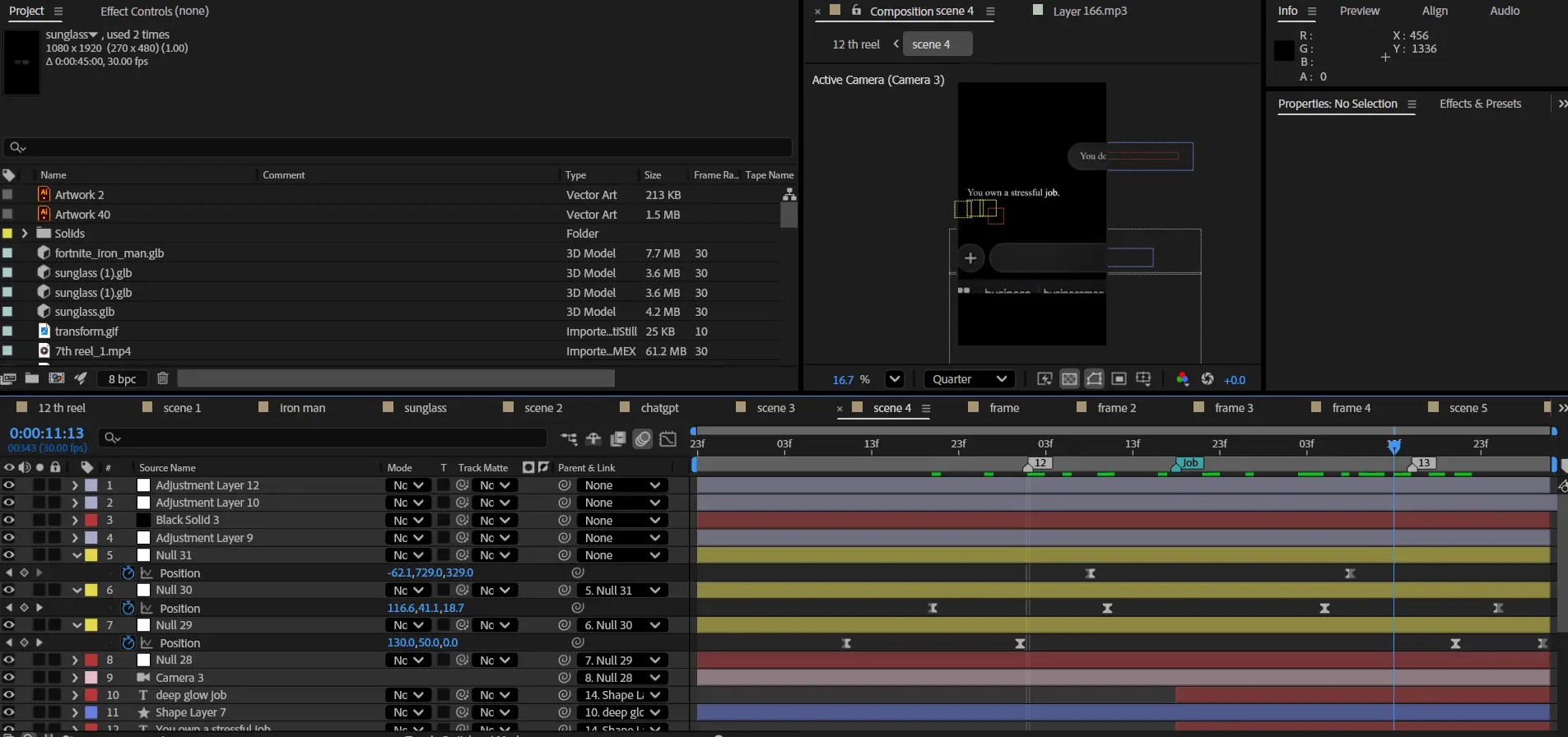Open parent dropdown for Adjustment Layer 12
Viewport: 1568px width, 737px height.
622,485
